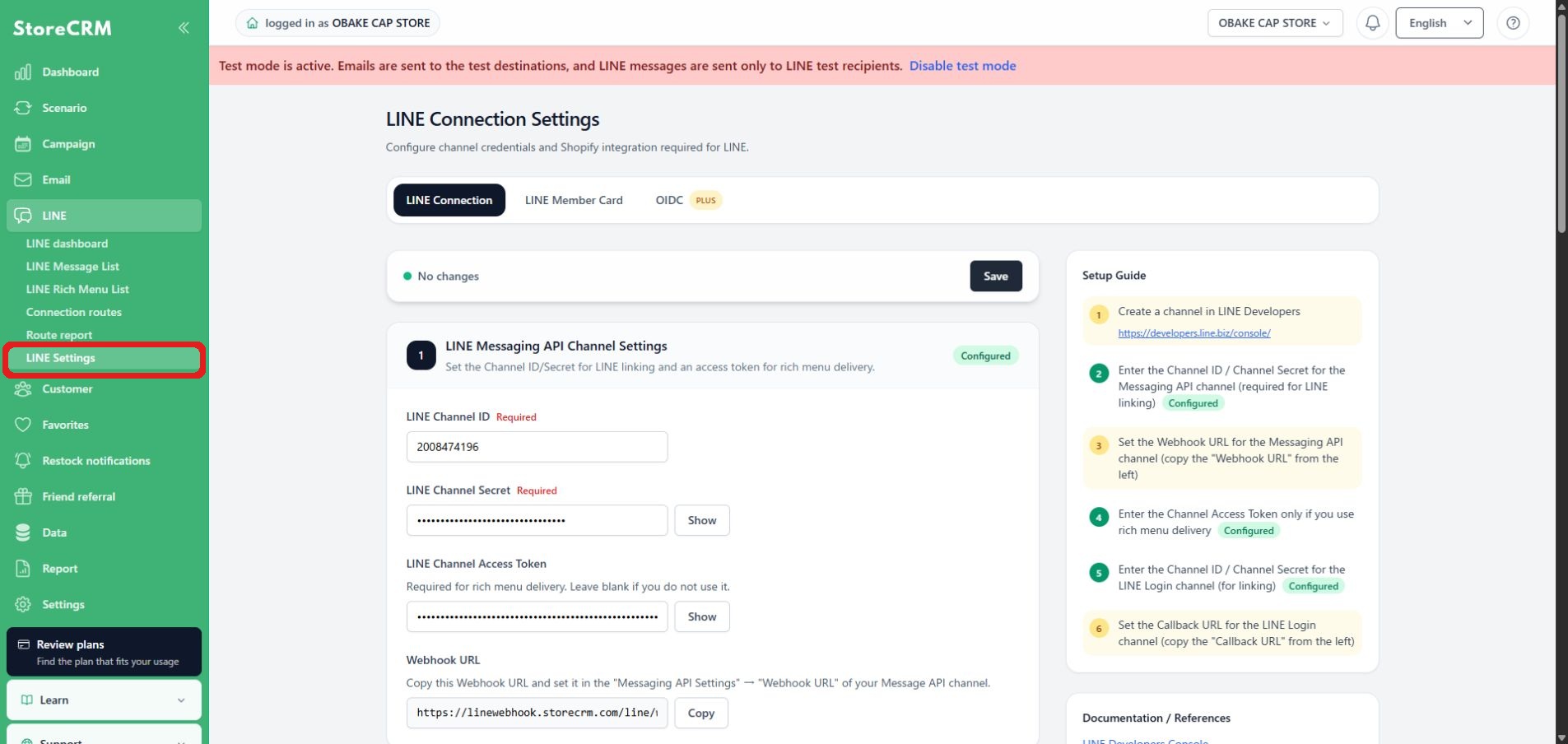Viewport: 1568px width, 744px height.
Task: Open Customer via its people icon
Action: (23, 389)
